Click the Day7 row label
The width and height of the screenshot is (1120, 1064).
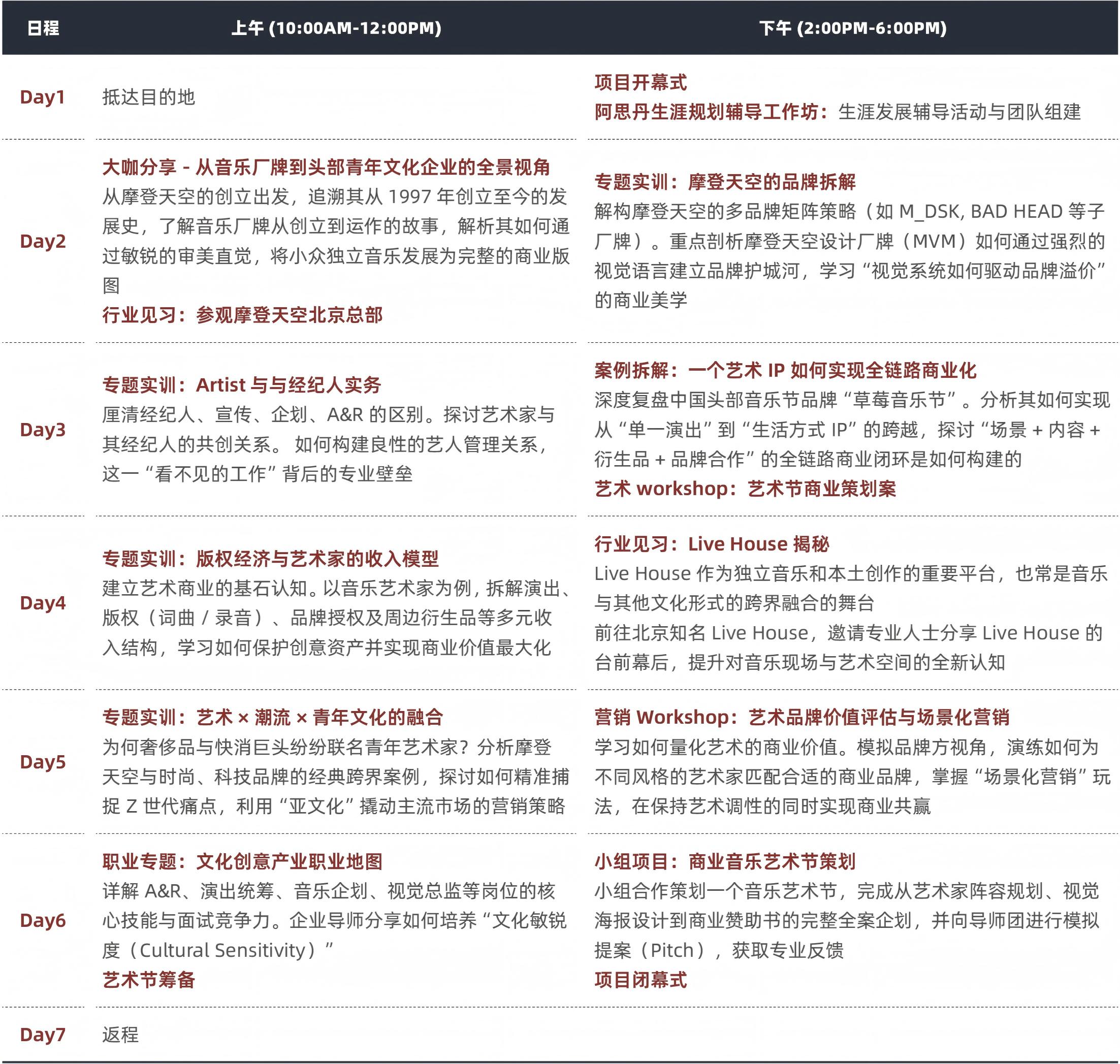[x=43, y=1035]
